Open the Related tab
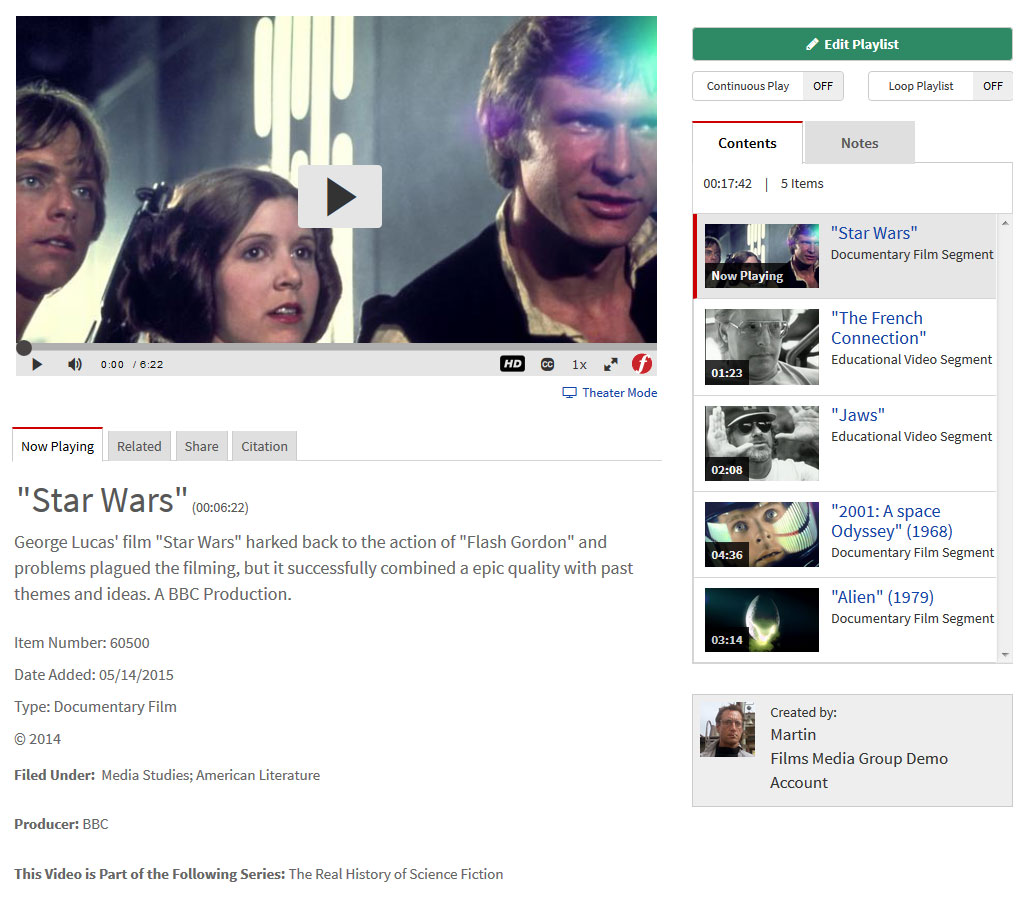 pos(139,447)
